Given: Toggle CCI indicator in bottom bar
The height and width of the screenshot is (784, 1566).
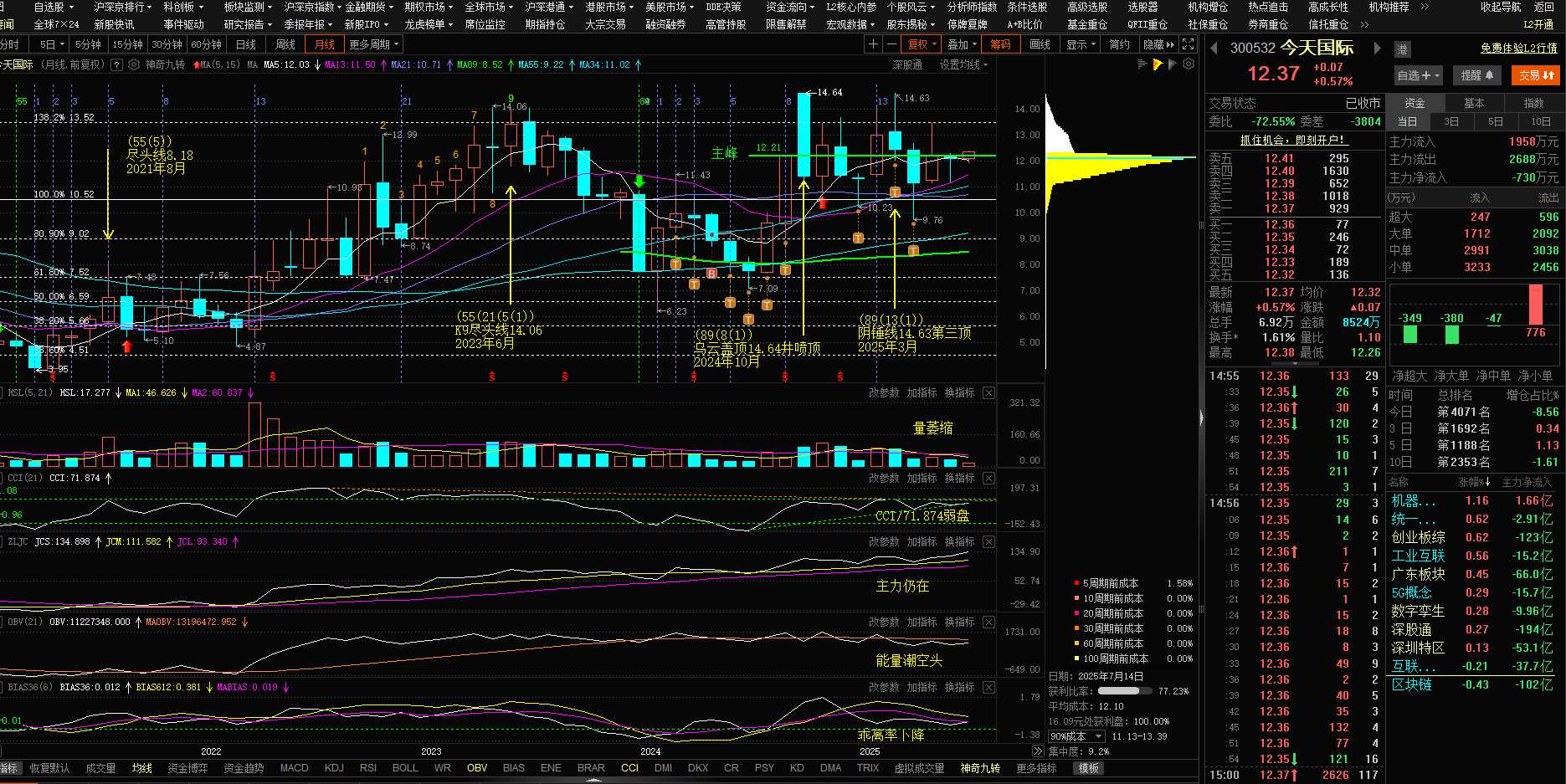Looking at the screenshot, I should [629, 768].
